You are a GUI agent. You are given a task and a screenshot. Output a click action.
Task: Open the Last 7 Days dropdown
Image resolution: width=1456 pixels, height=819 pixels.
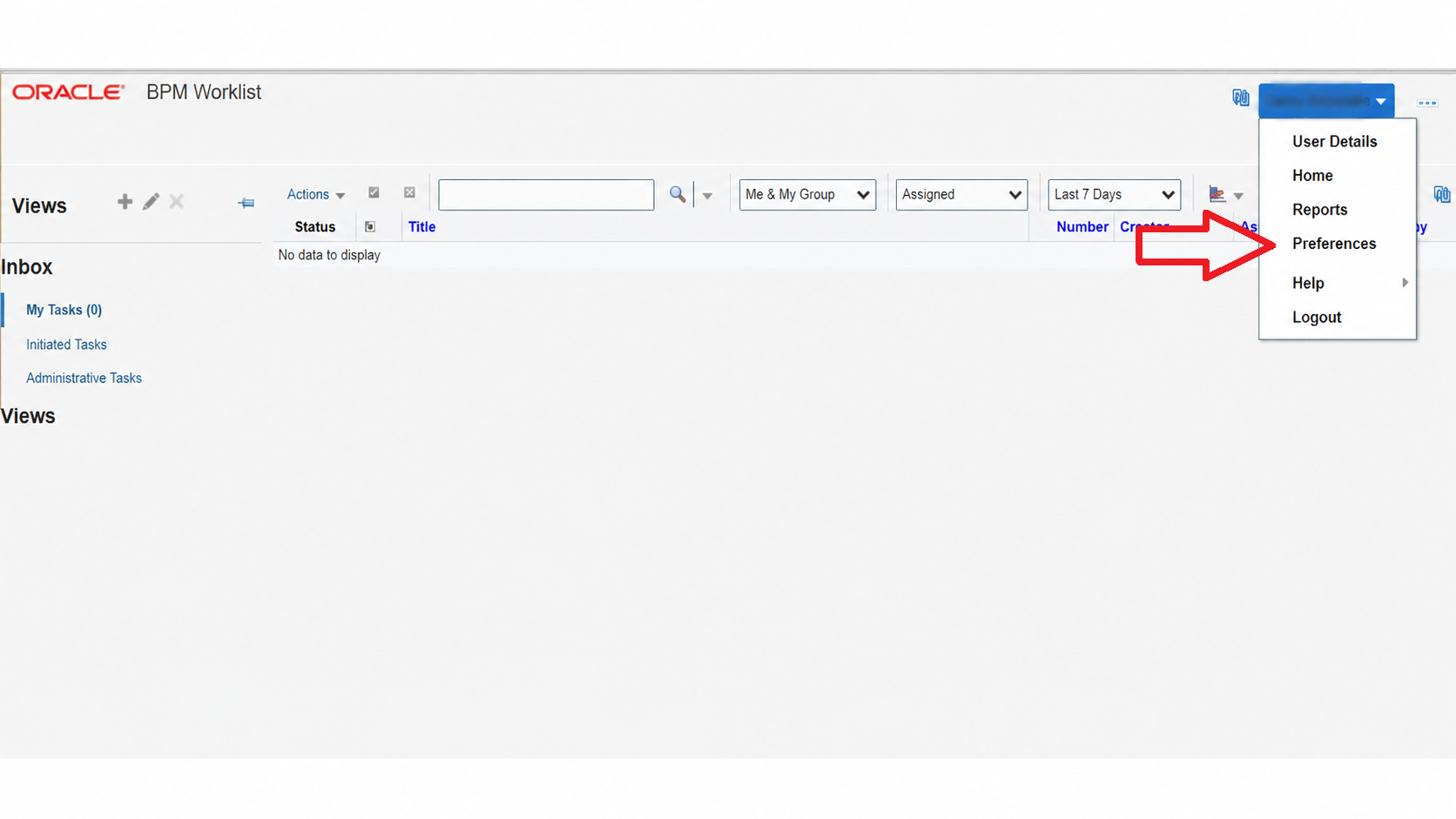[1114, 195]
